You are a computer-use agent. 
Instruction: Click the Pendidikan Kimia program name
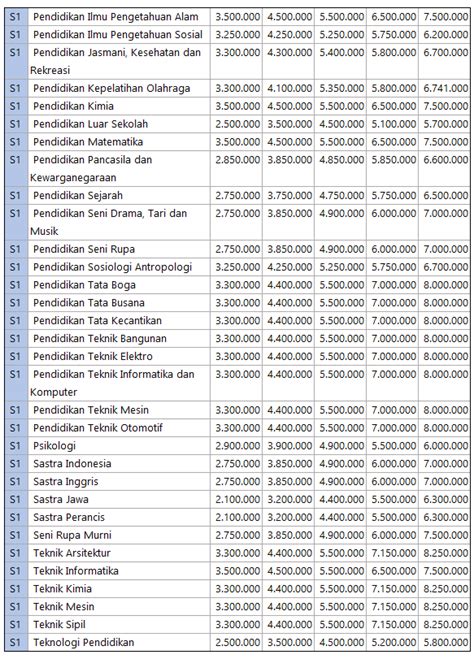(73, 106)
